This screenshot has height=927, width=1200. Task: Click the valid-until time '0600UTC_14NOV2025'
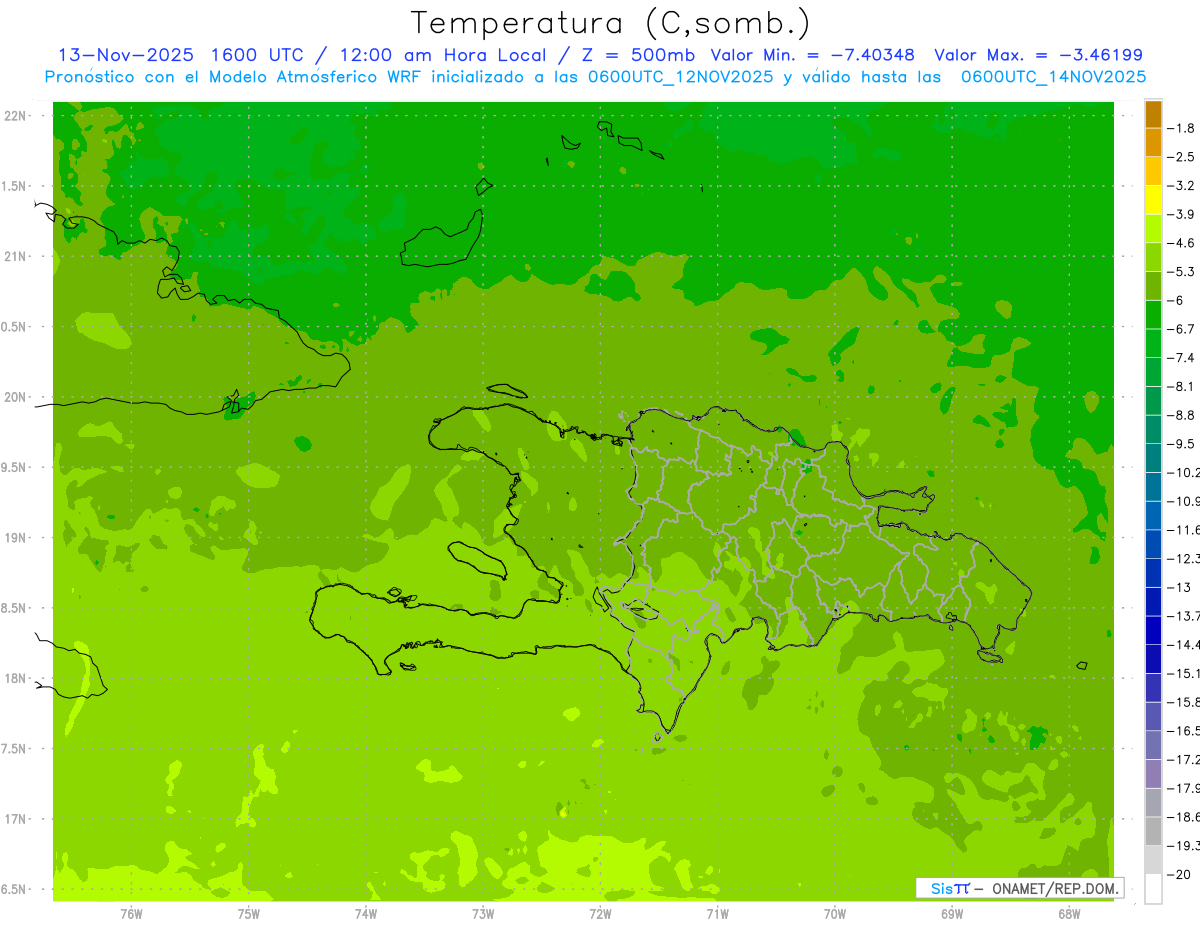[1053, 77]
